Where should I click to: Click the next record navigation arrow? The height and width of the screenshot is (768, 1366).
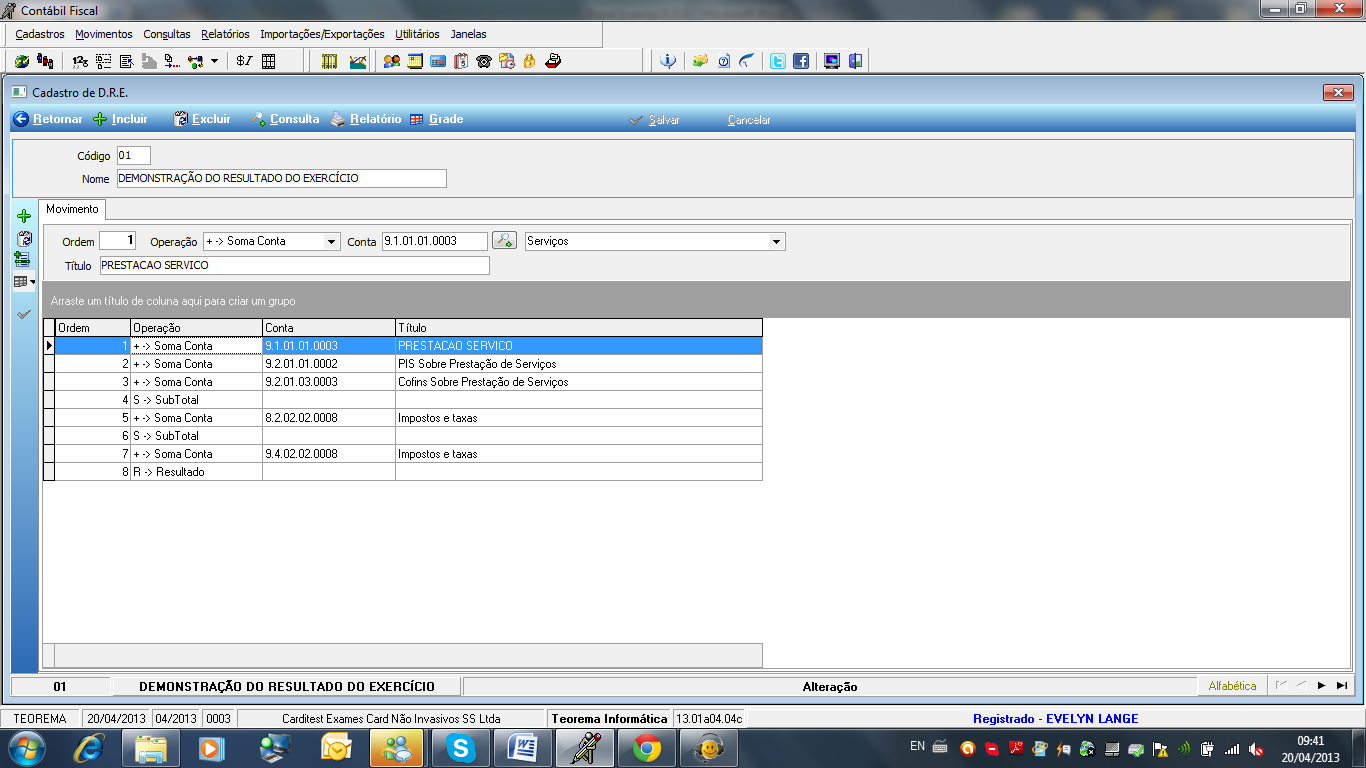click(x=1321, y=686)
